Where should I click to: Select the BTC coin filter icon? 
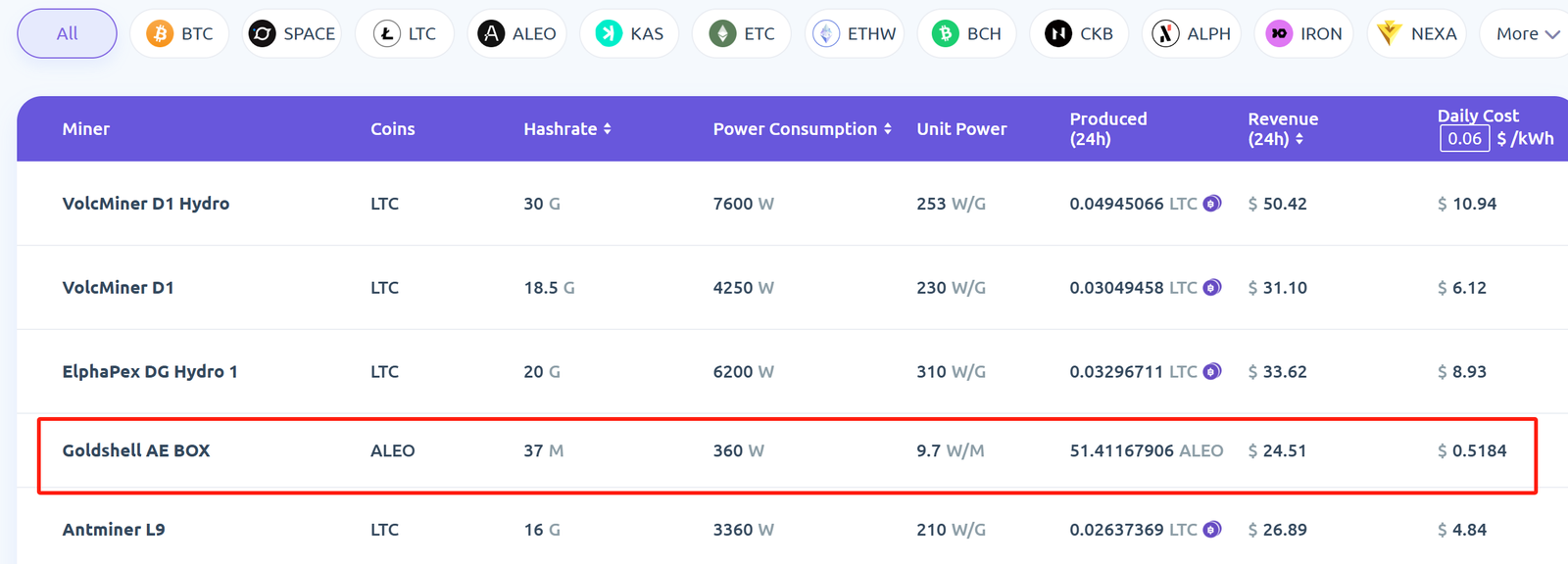[160, 34]
